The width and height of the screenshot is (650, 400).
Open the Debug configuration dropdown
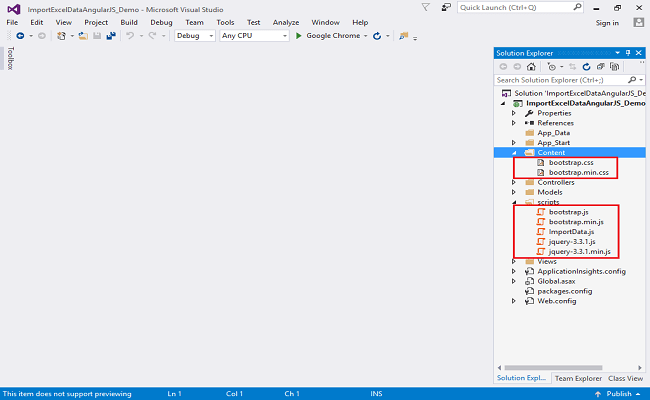(194, 36)
